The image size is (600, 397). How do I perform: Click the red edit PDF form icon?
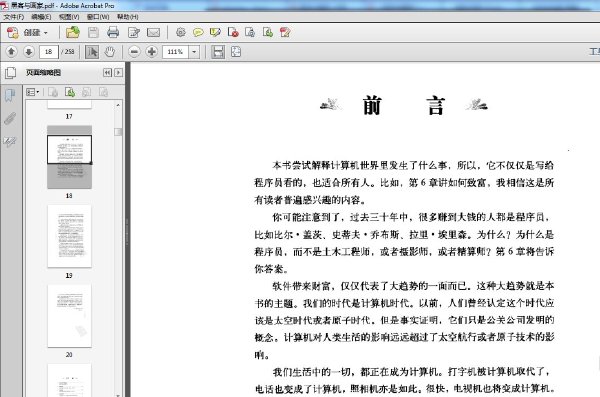click(285, 33)
